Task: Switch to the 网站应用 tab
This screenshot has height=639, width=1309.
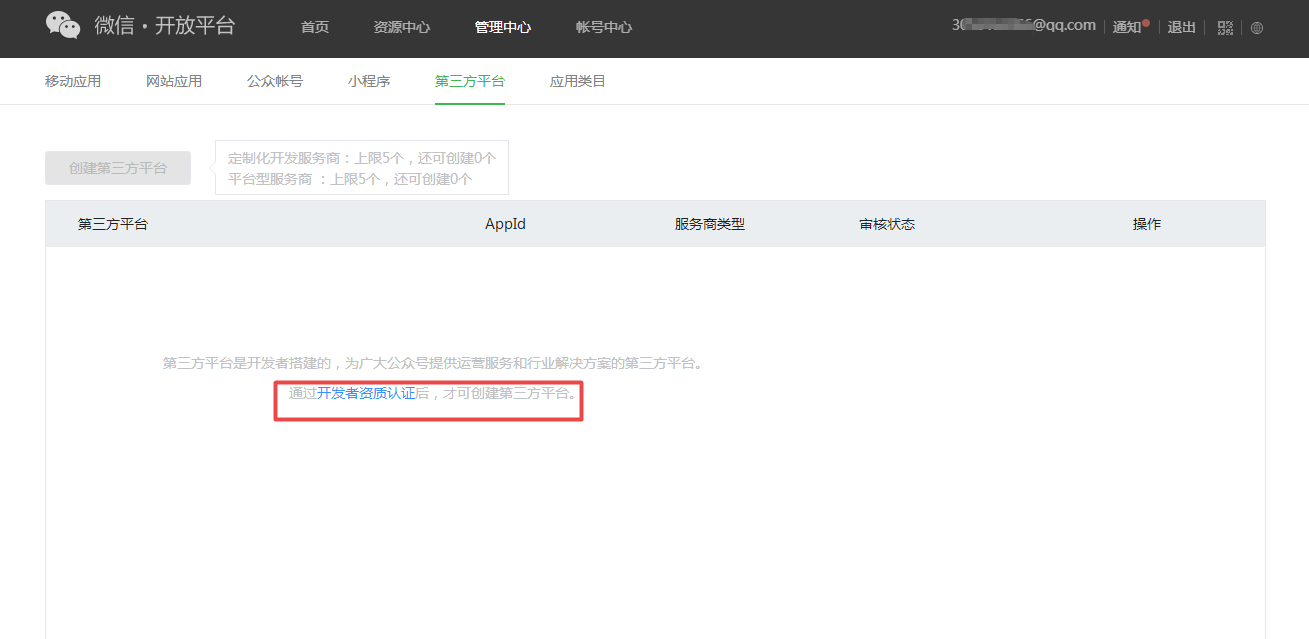Action: click(x=174, y=81)
